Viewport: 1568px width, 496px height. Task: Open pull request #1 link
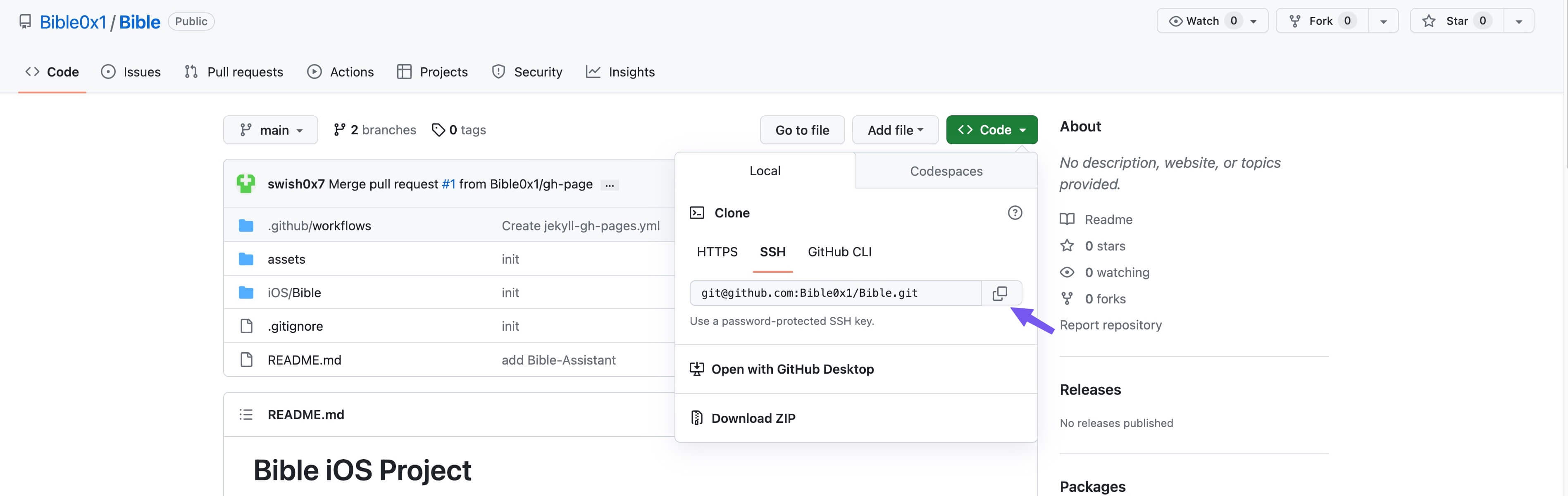click(448, 184)
